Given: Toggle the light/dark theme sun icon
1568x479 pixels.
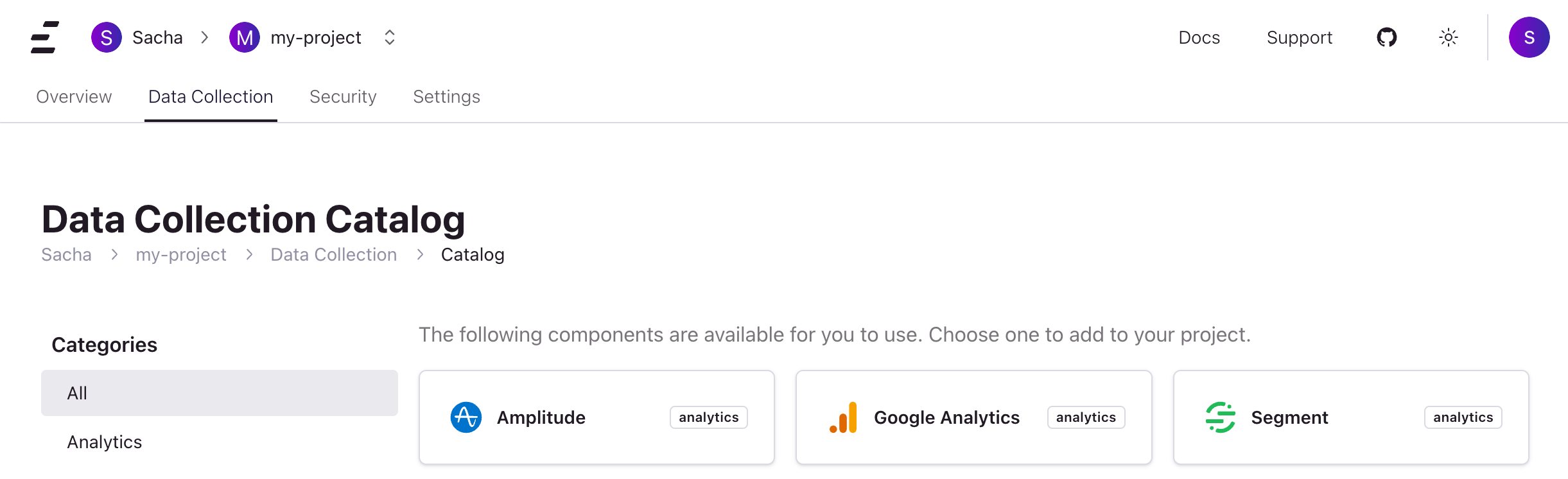Looking at the screenshot, I should (1448, 37).
